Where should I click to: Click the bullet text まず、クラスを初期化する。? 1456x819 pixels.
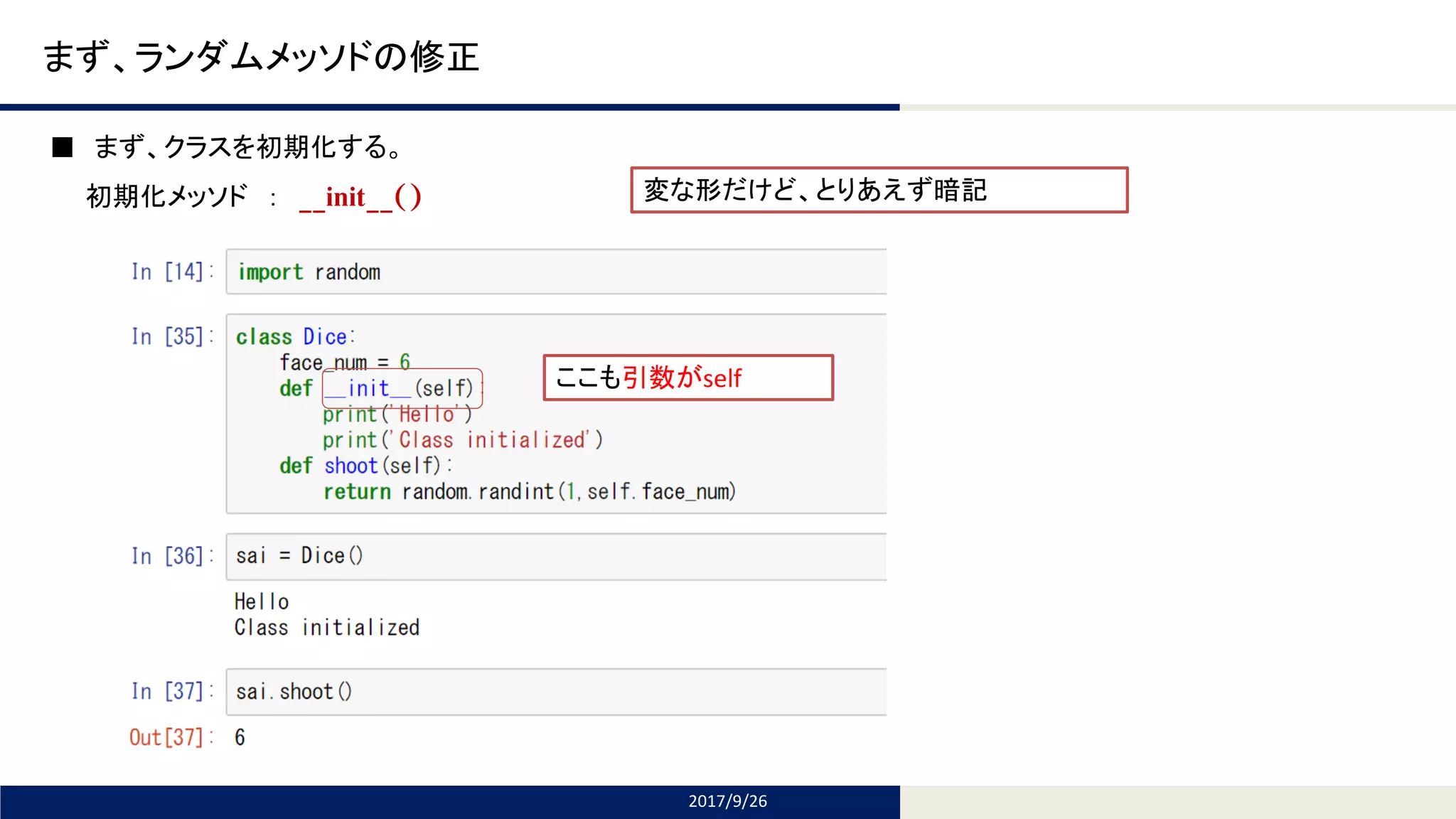pos(250,147)
